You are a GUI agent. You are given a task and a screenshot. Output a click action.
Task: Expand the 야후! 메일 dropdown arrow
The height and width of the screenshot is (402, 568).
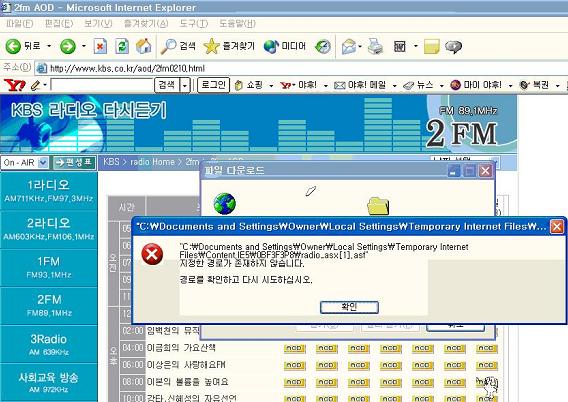pos(394,86)
